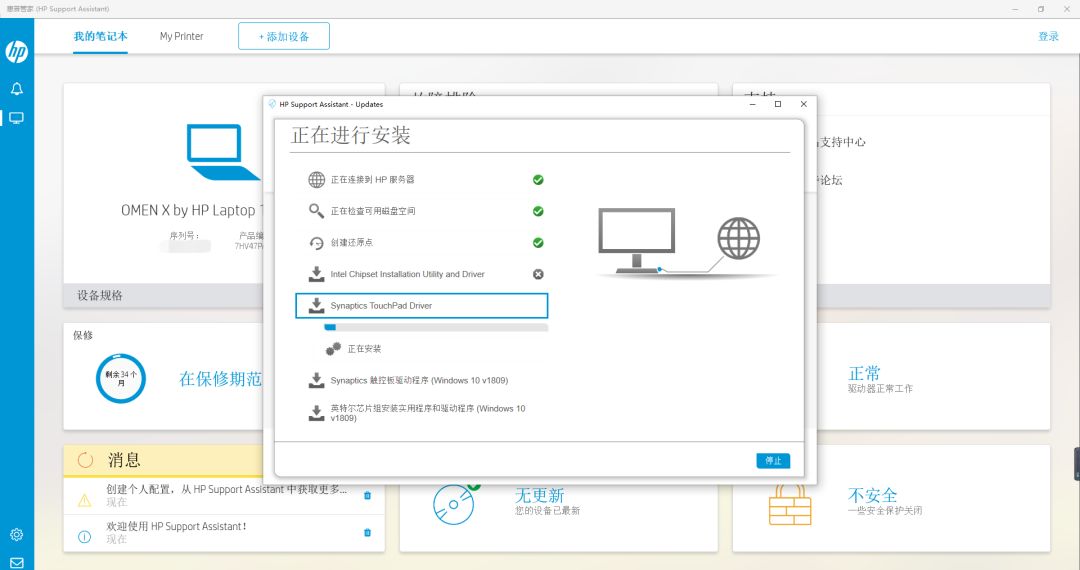This screenshot has height=570, width=1080.
Task: Click globe icon beside 正在连接到 HP 服务器
Action: 316,180
